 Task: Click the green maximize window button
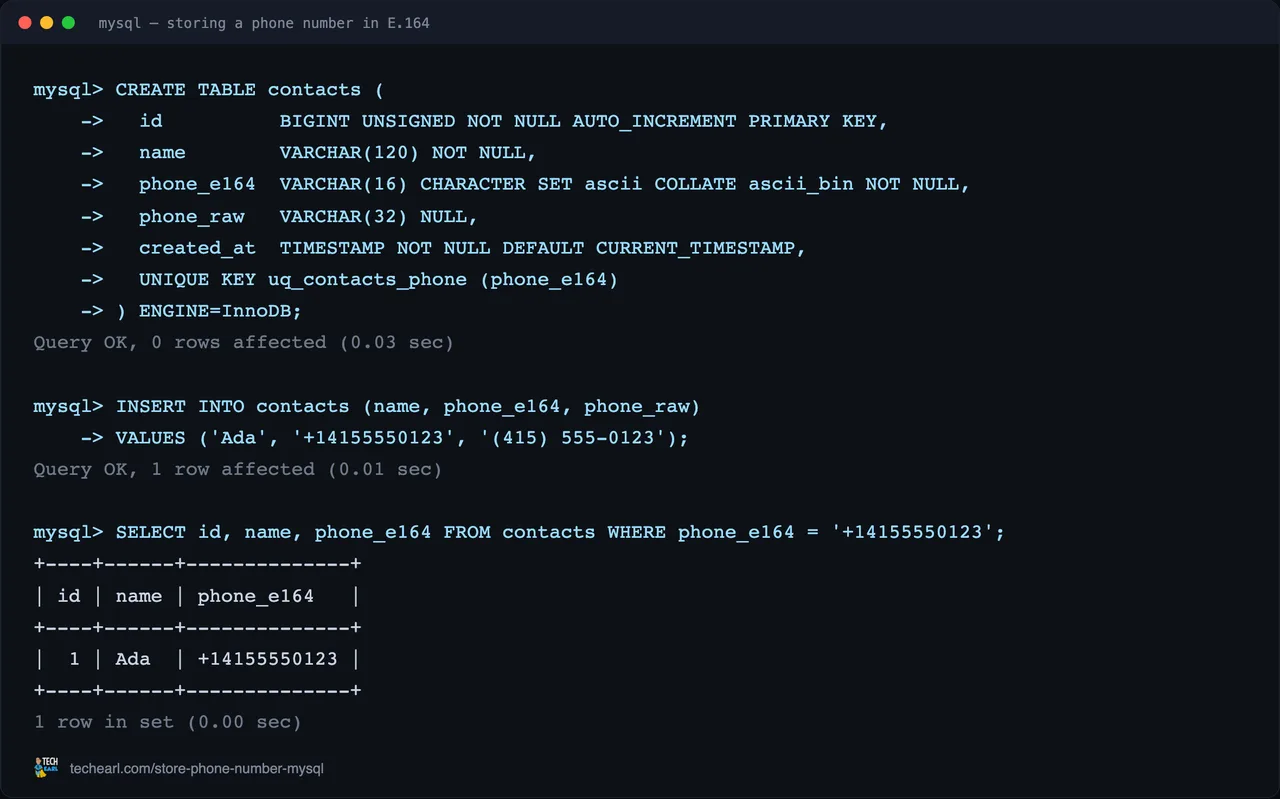68,22
